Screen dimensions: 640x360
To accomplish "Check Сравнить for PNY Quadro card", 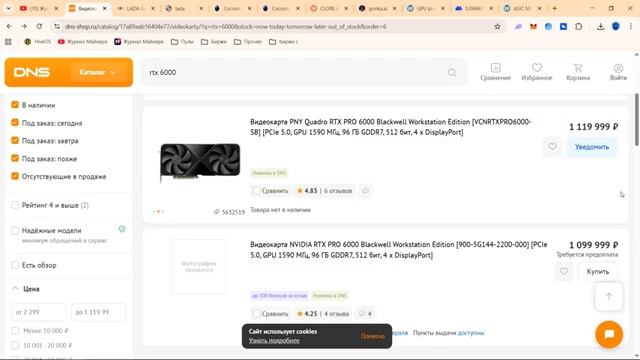I will point(256,191).
